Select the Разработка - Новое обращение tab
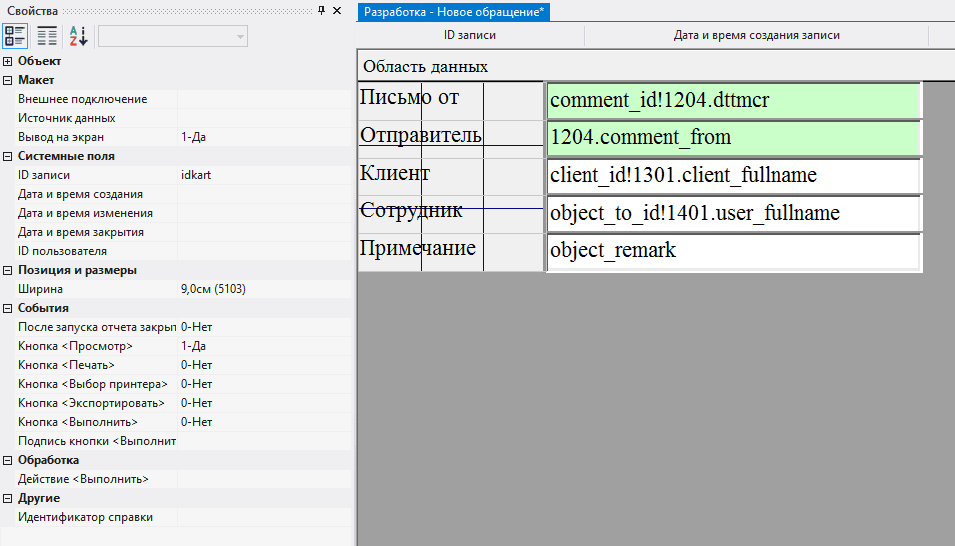Screen dimensions: 955x546 (x=453, y=11)
